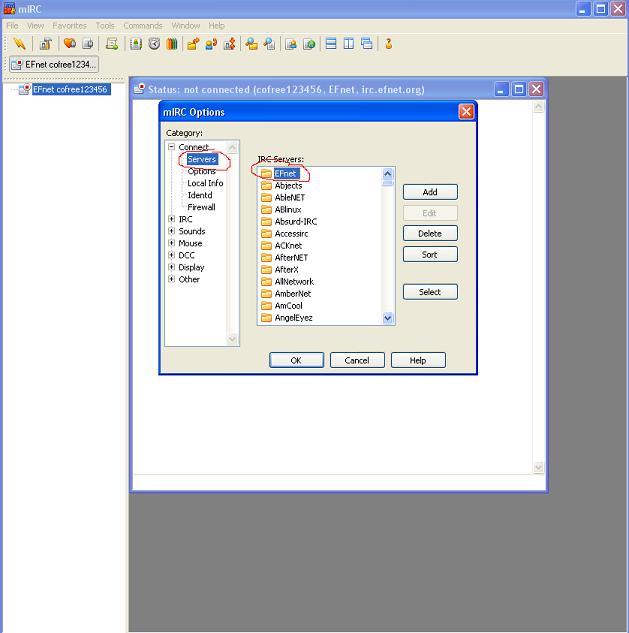Screen dimensions: 629x633
Task: Select Options under Connect category
Action: pos(201,171)
